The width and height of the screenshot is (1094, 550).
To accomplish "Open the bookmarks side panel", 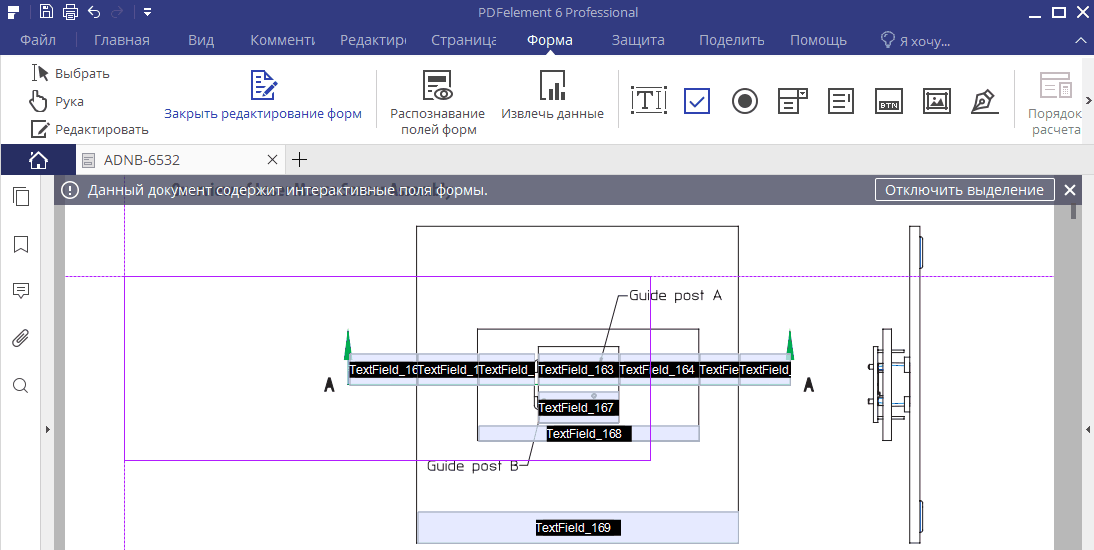I will (21, 244).
